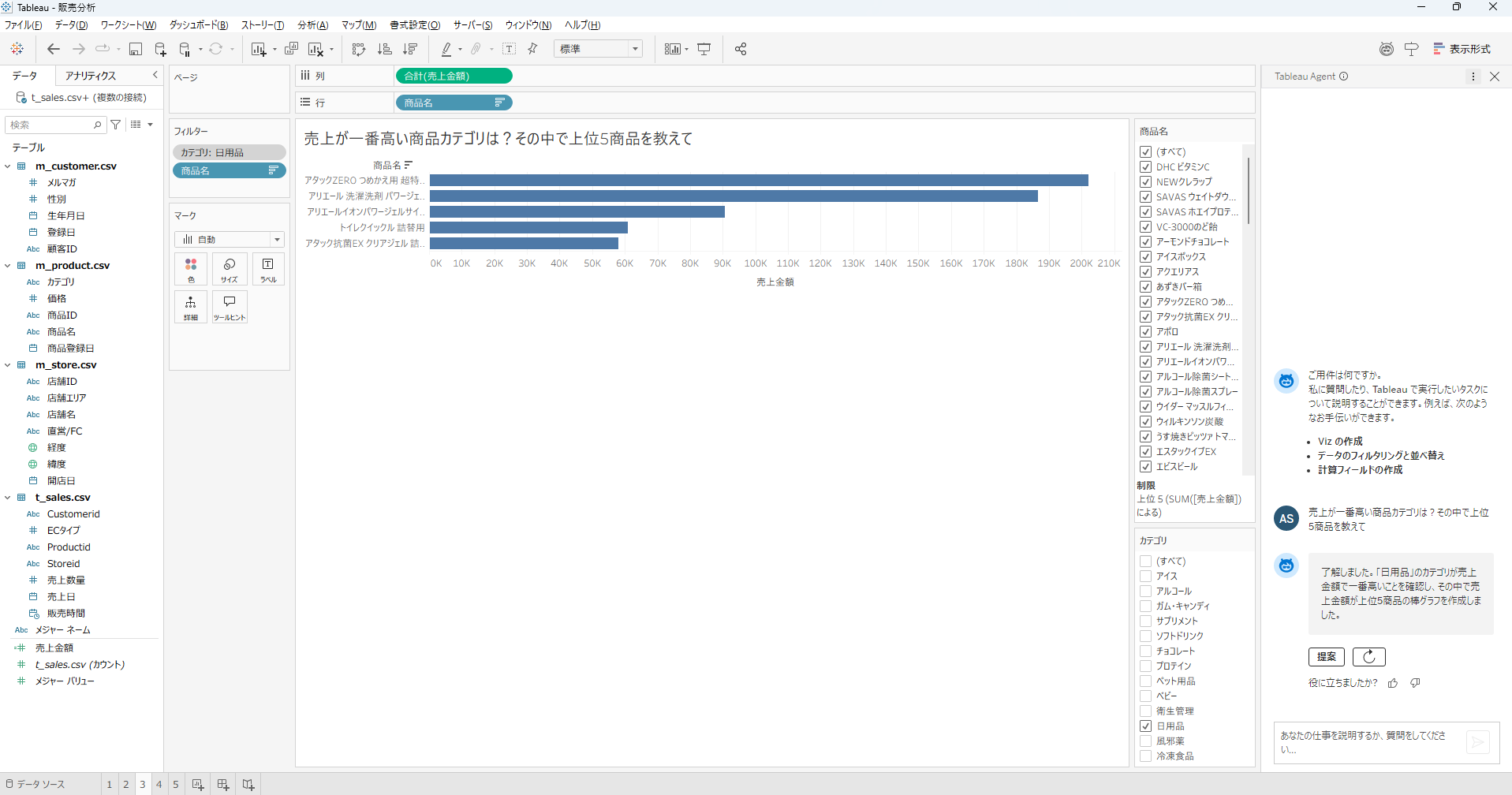Collapse the m_store.csv table

[x=8, y=365]
